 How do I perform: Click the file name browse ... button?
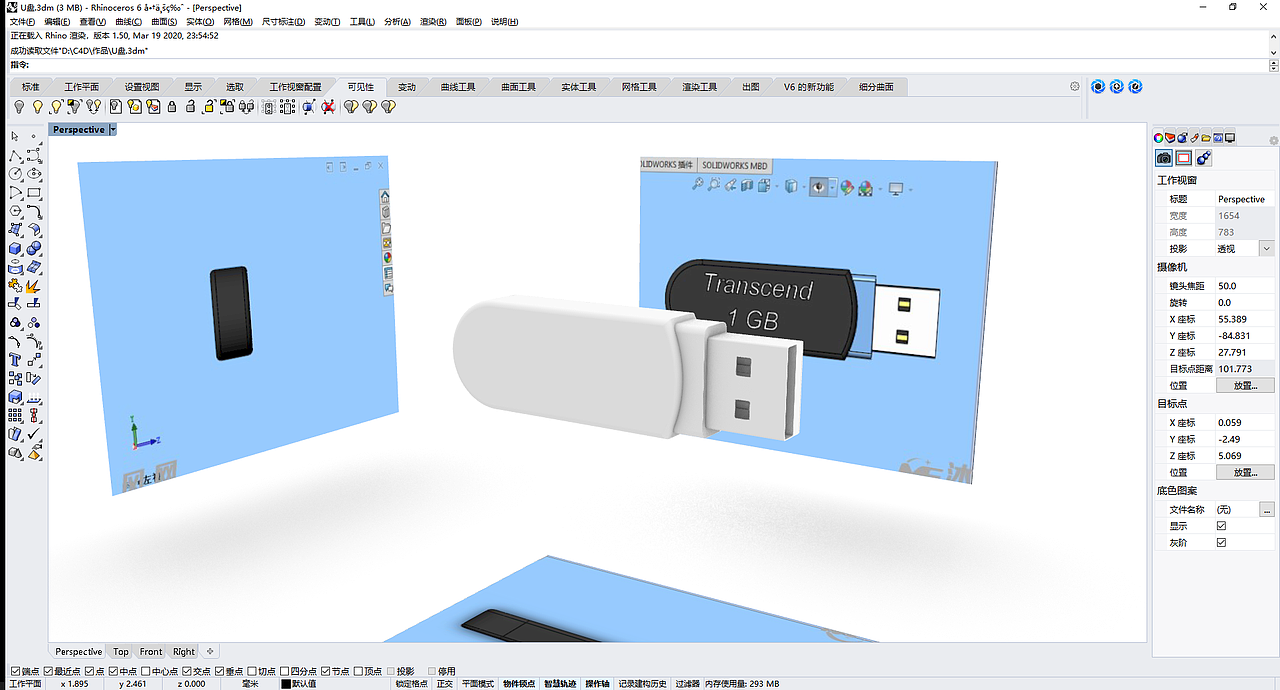tap(1267, 510)
